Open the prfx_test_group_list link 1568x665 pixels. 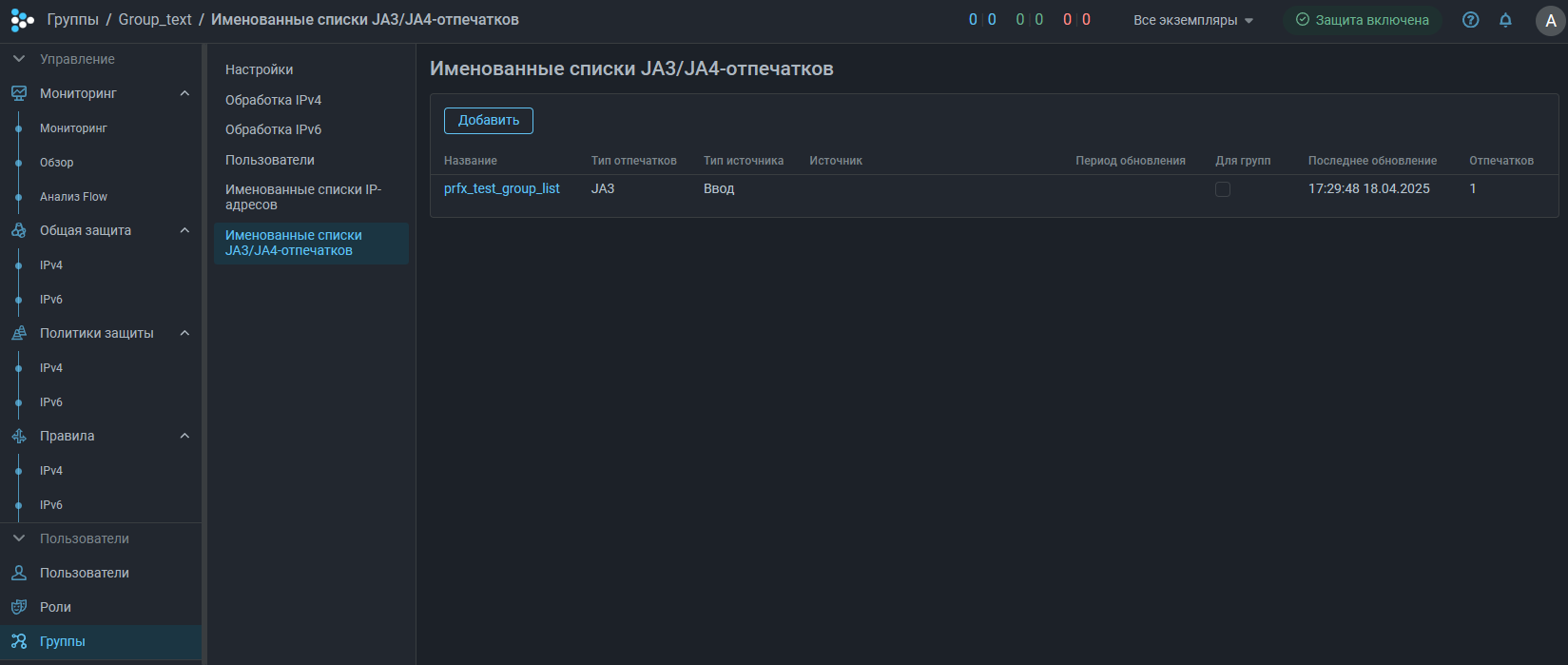coord(501,188)
